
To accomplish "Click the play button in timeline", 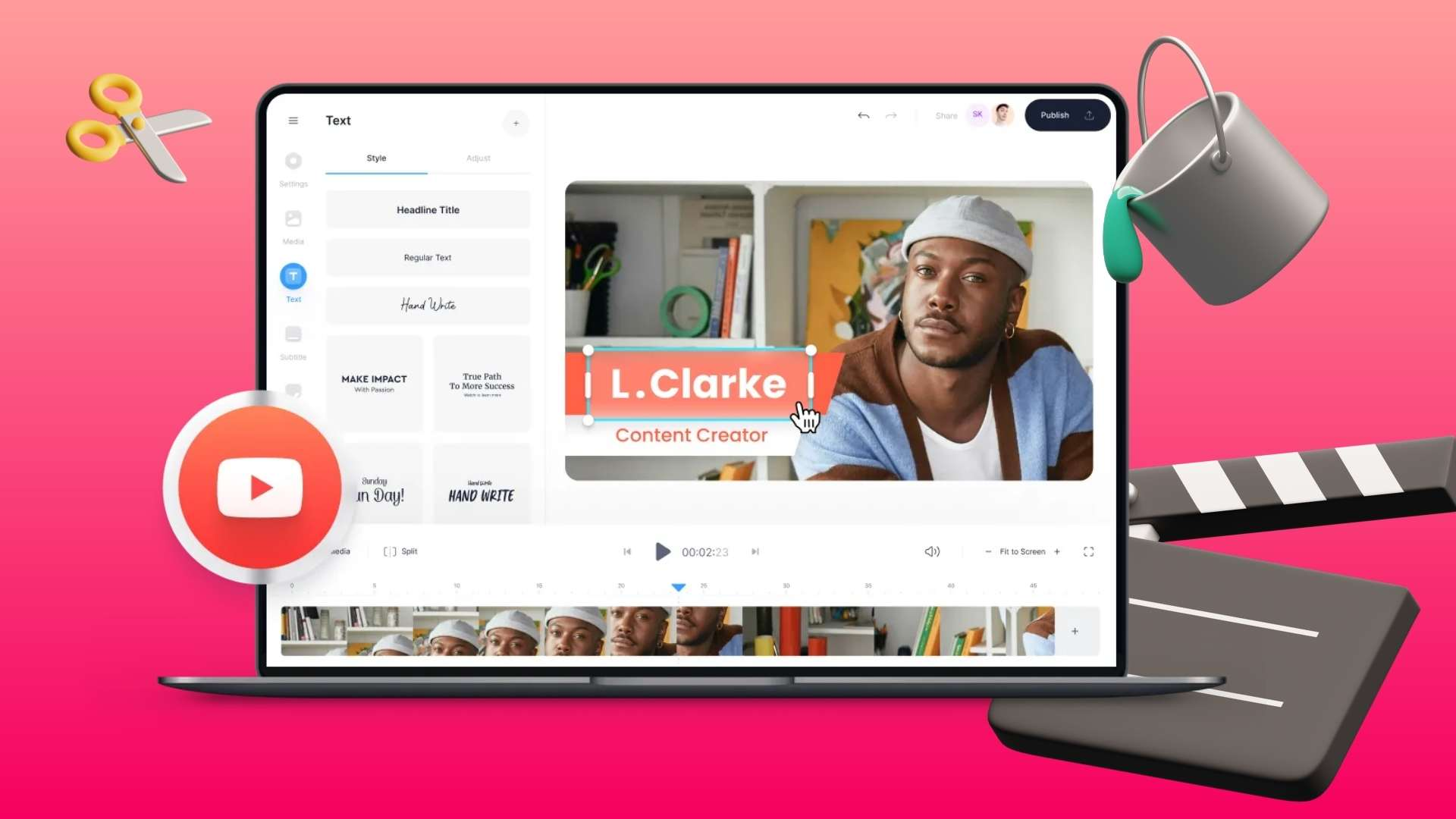I will [x=661, y=552].
